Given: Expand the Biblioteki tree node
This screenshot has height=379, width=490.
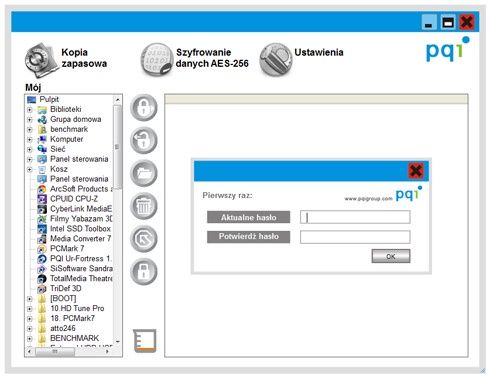Looking at the screenshot, I should [30, 109].
